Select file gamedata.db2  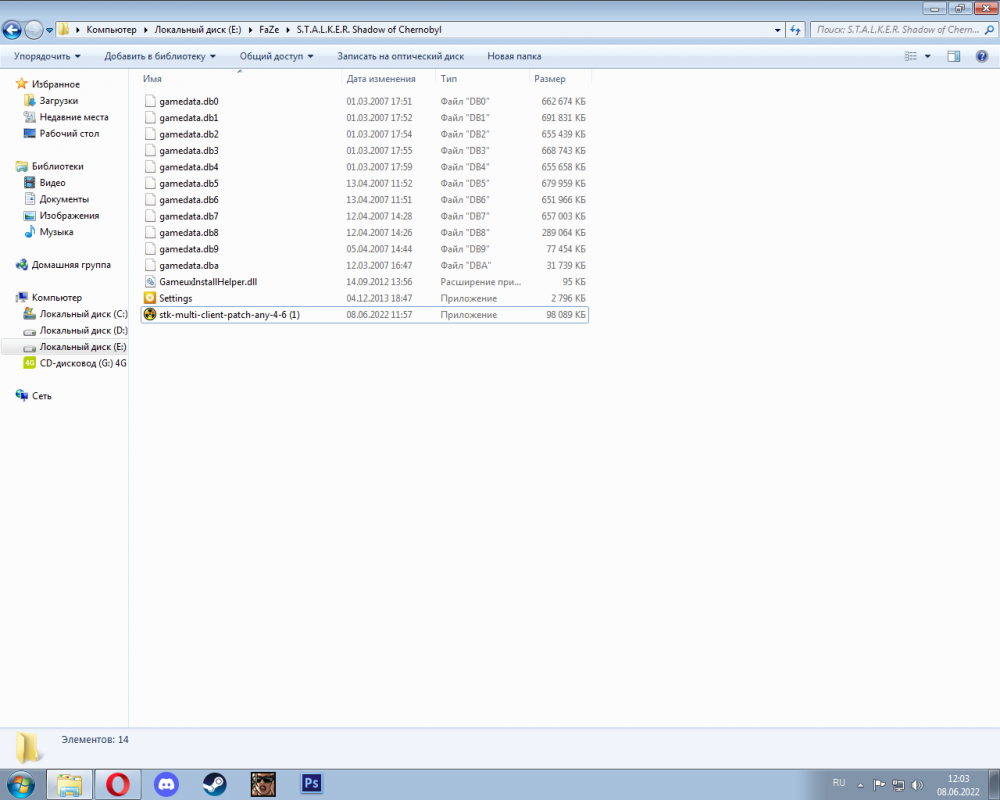188,134
